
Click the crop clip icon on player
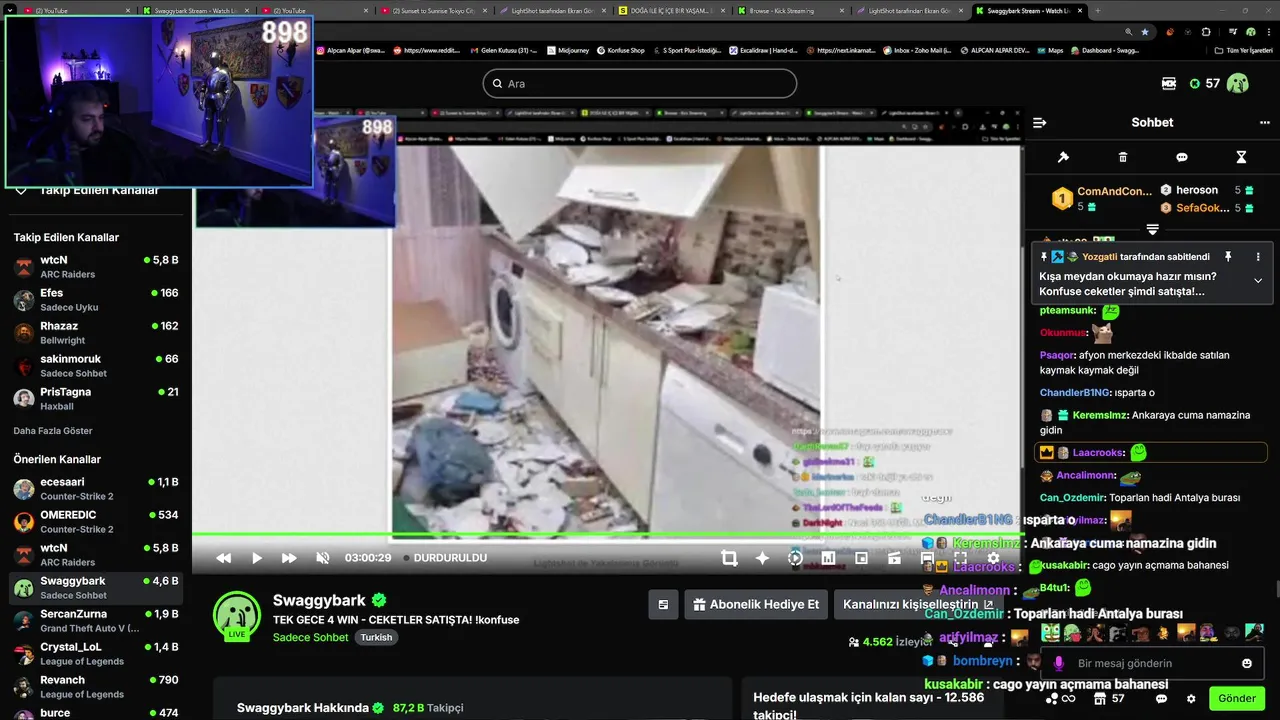pyautogui.click(x=729, y=558)
